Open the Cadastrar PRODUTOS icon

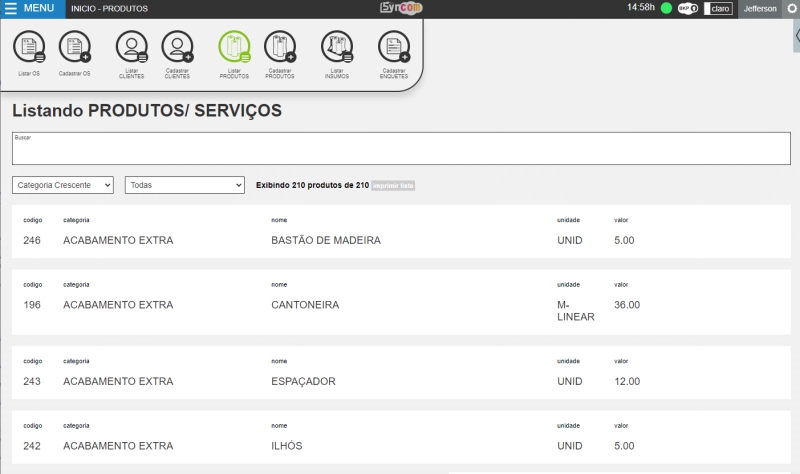pyautogui.click(x=280, y=47)
